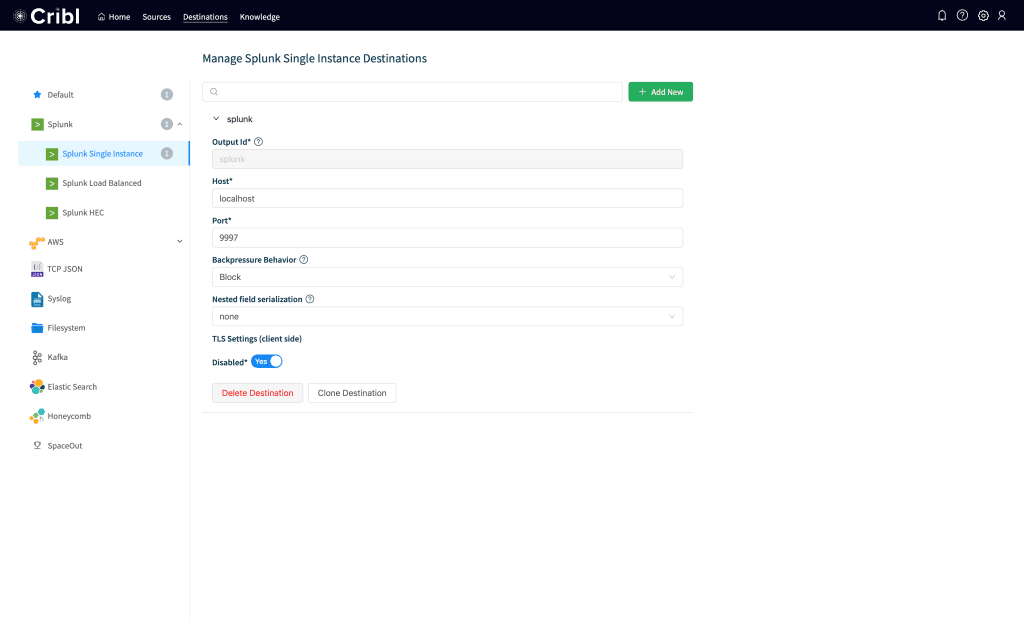Image resolution: width=1024 pixels, height=640 pixels.
Task: Click the user profile icon
Action: pos(1002,16)
